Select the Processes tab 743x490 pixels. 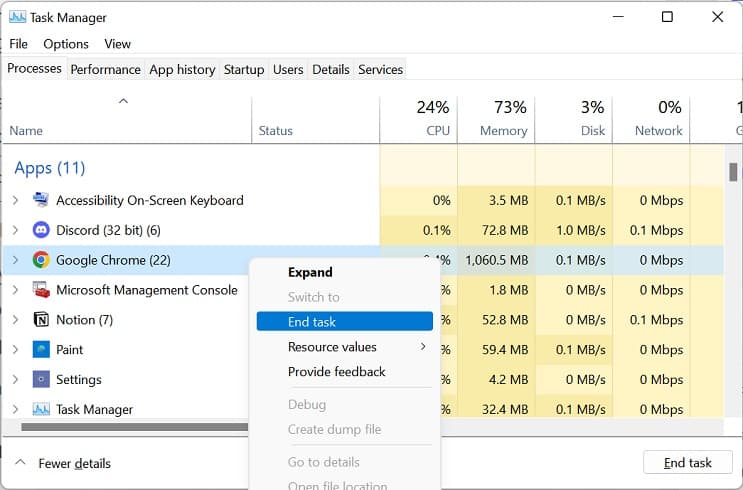(34, 68)
